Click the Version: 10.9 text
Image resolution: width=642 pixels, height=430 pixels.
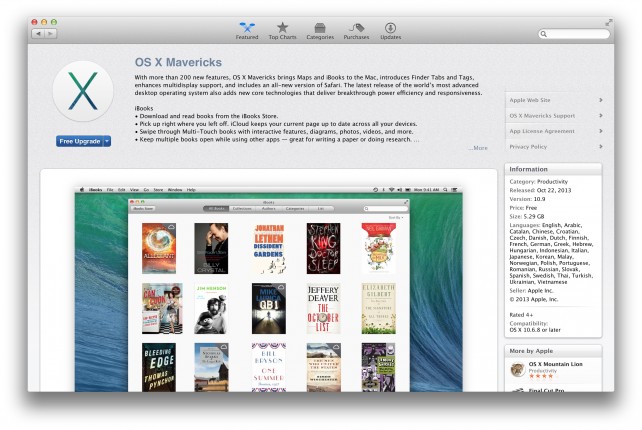tap(527, 199)
